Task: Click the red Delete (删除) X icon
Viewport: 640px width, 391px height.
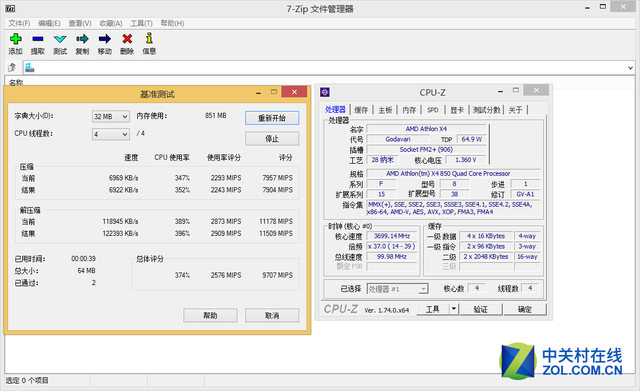Action: point(127,39)
